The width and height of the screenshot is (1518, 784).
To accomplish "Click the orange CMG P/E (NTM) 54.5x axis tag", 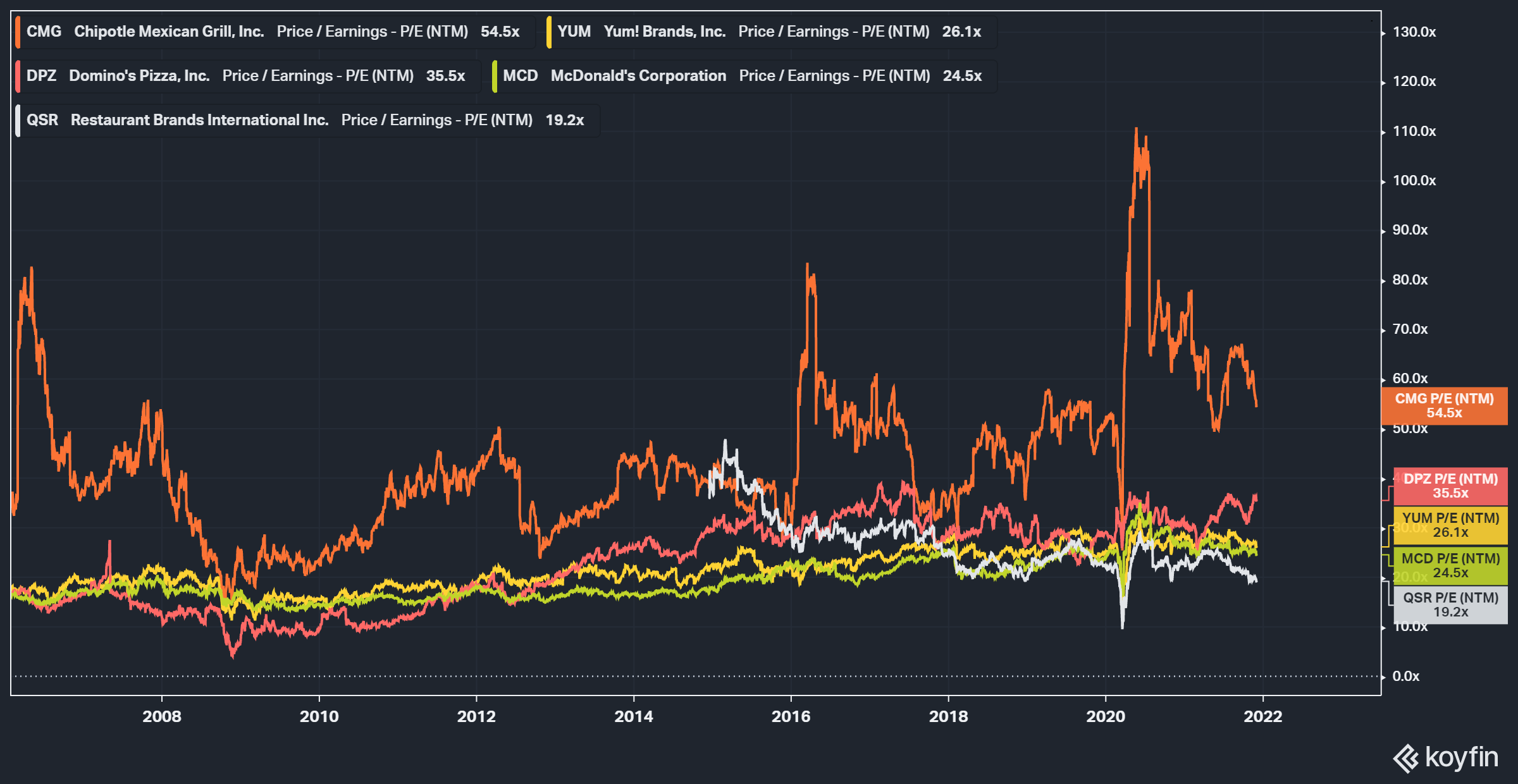I will point(1444,406).
